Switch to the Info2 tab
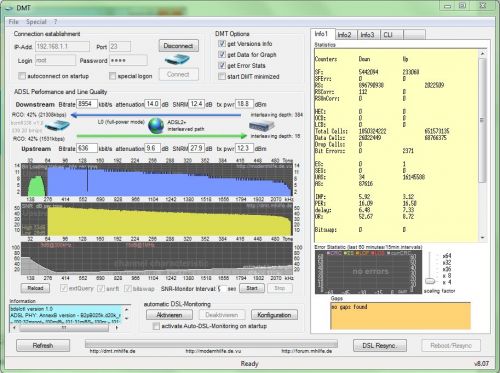Screen dimensions: 500x373 pos(345,35)
